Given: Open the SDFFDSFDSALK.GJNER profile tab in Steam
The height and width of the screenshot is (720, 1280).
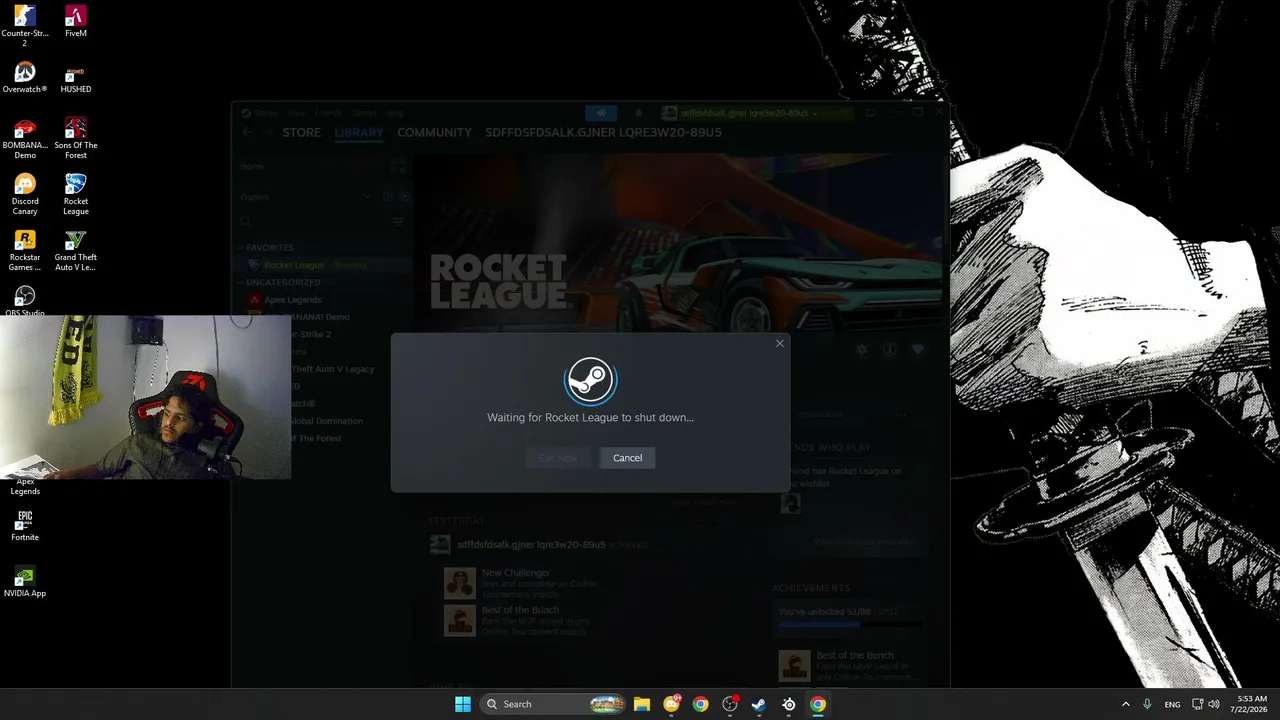Looking at the screenshot, I should coord(603,133).
